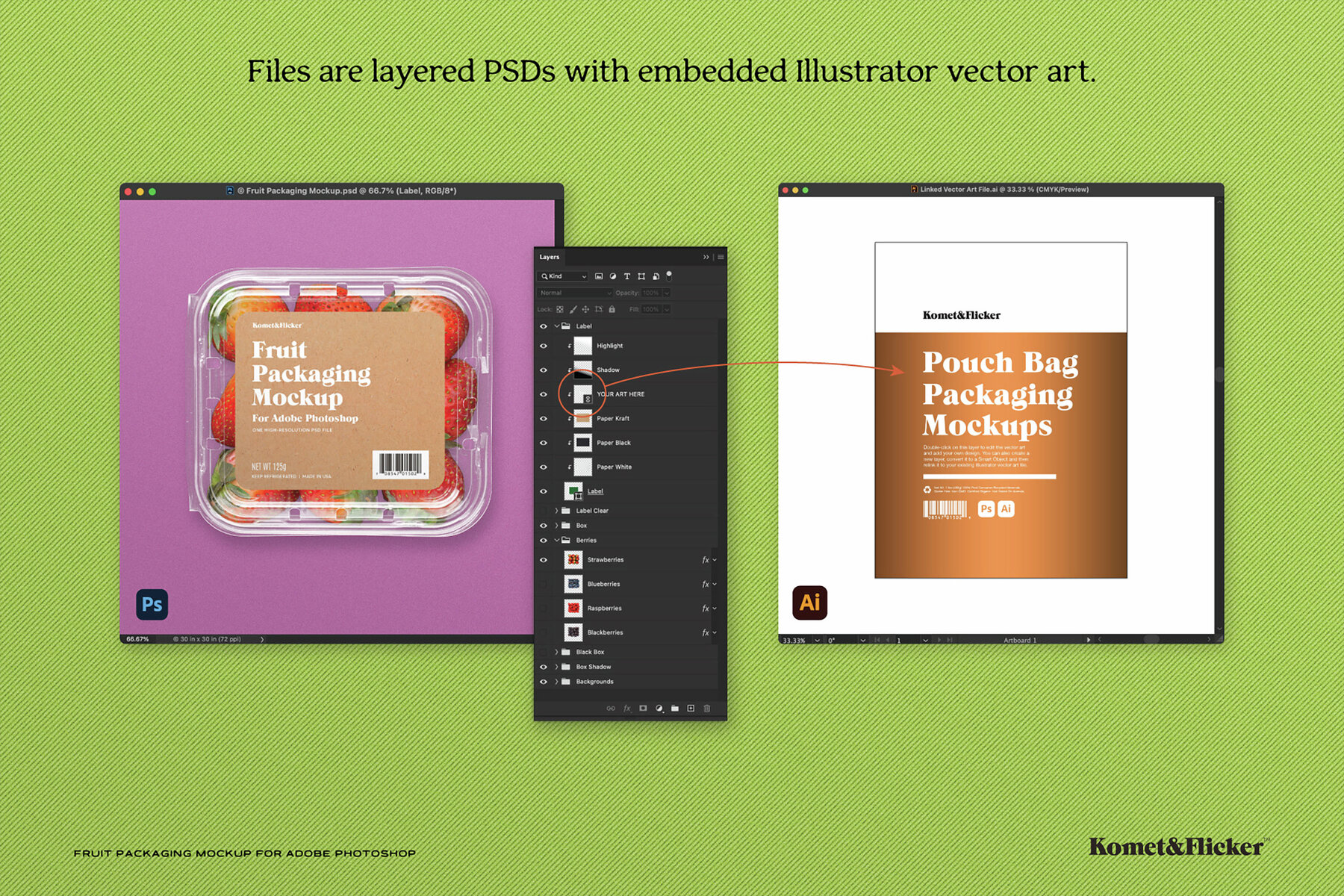Click the lock all icon in Layers panel
Viewport: 1344px width, 896px height.
click(612, 309)
